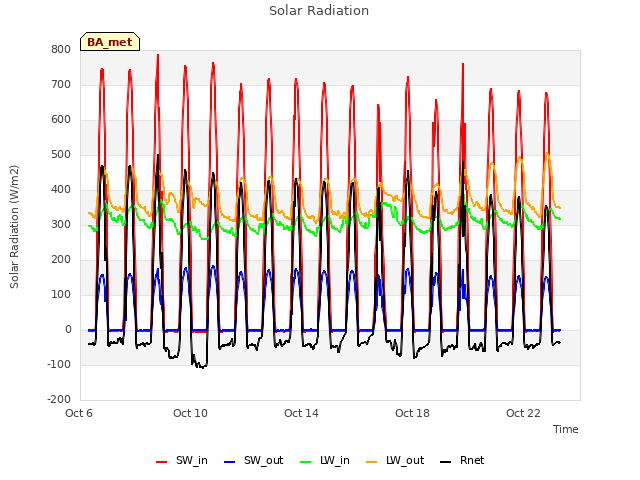The image size is (640, 480).
Task: Toggle the LW_in series in the legend
Action: click(x=325, y=461)
